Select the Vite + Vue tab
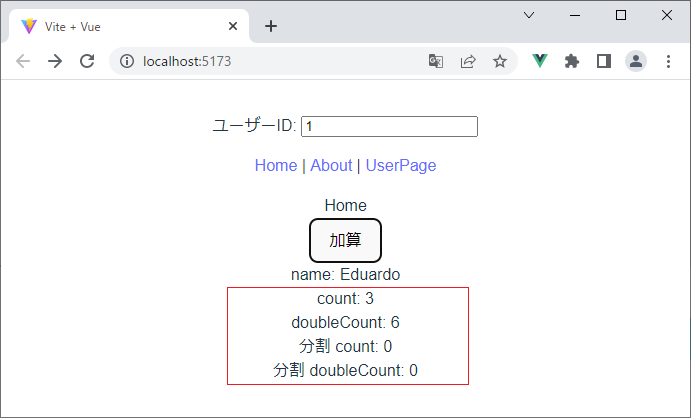 129,26
